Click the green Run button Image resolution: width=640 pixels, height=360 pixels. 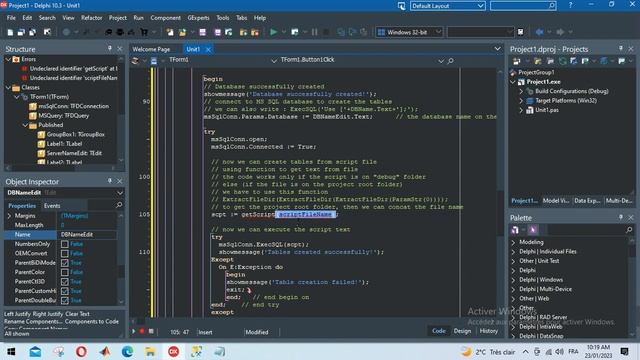(x=273, y=32)
